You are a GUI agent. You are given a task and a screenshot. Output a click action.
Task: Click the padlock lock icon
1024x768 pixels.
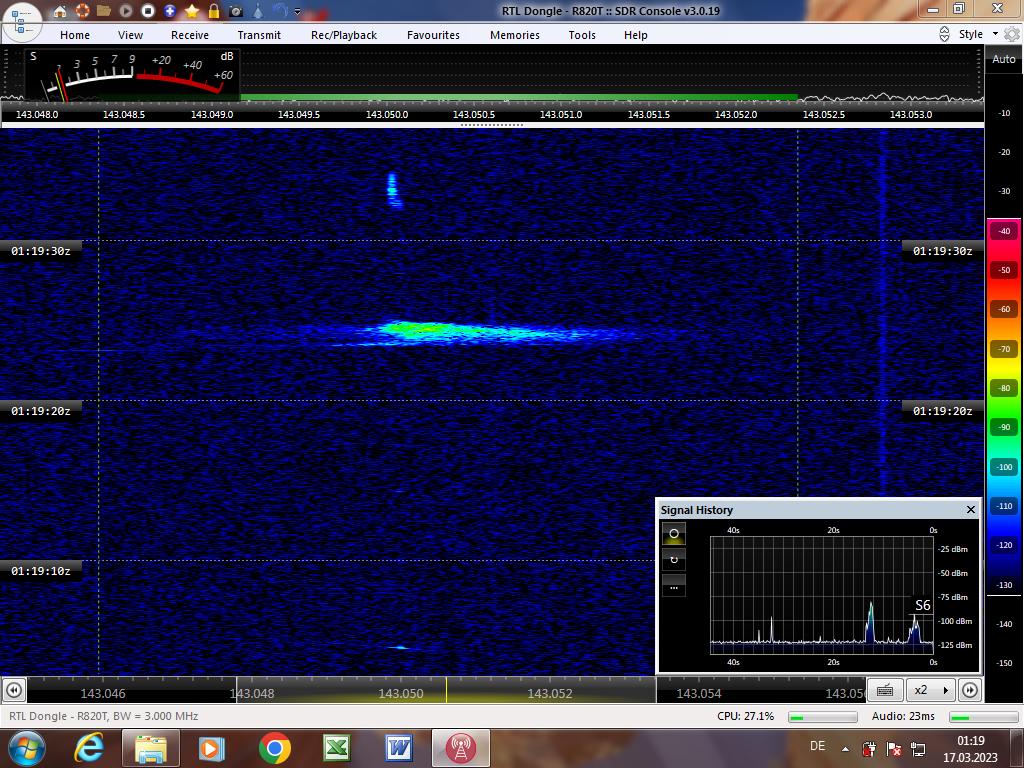(214, 11)
